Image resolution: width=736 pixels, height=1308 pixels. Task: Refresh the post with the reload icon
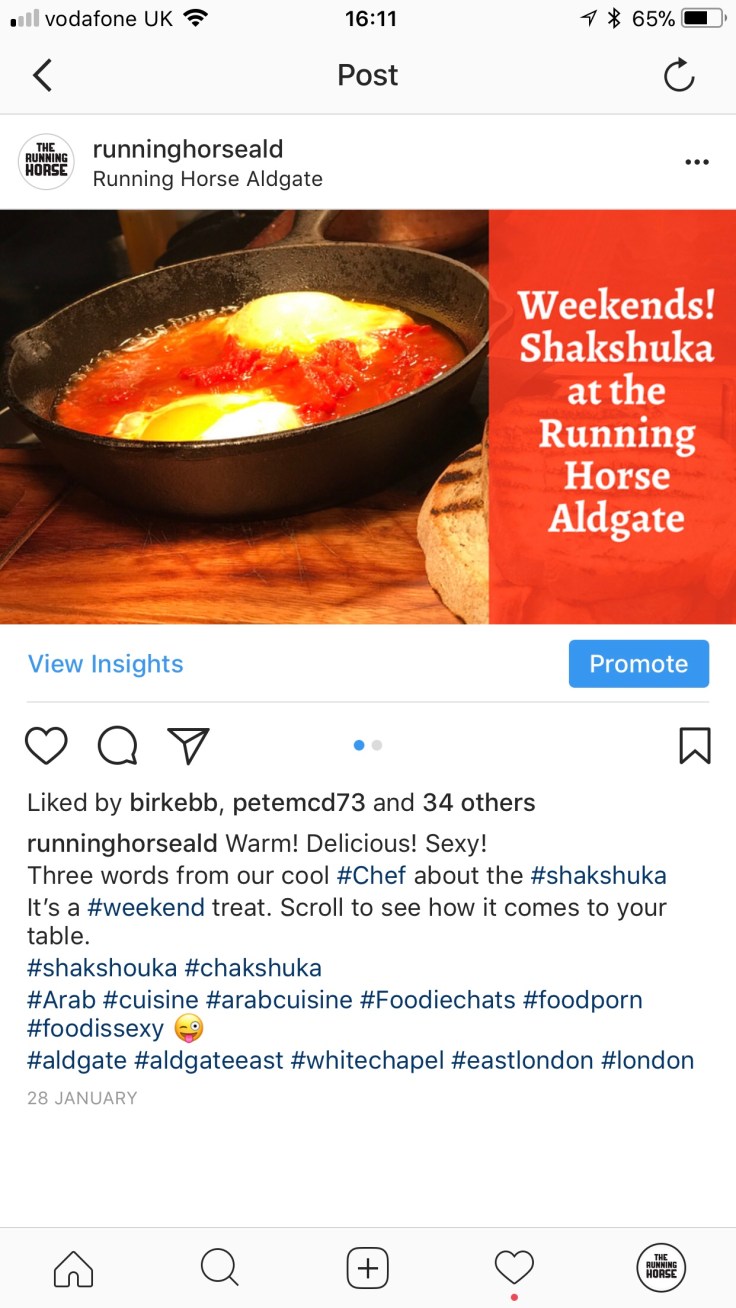(x=678, y=75)
